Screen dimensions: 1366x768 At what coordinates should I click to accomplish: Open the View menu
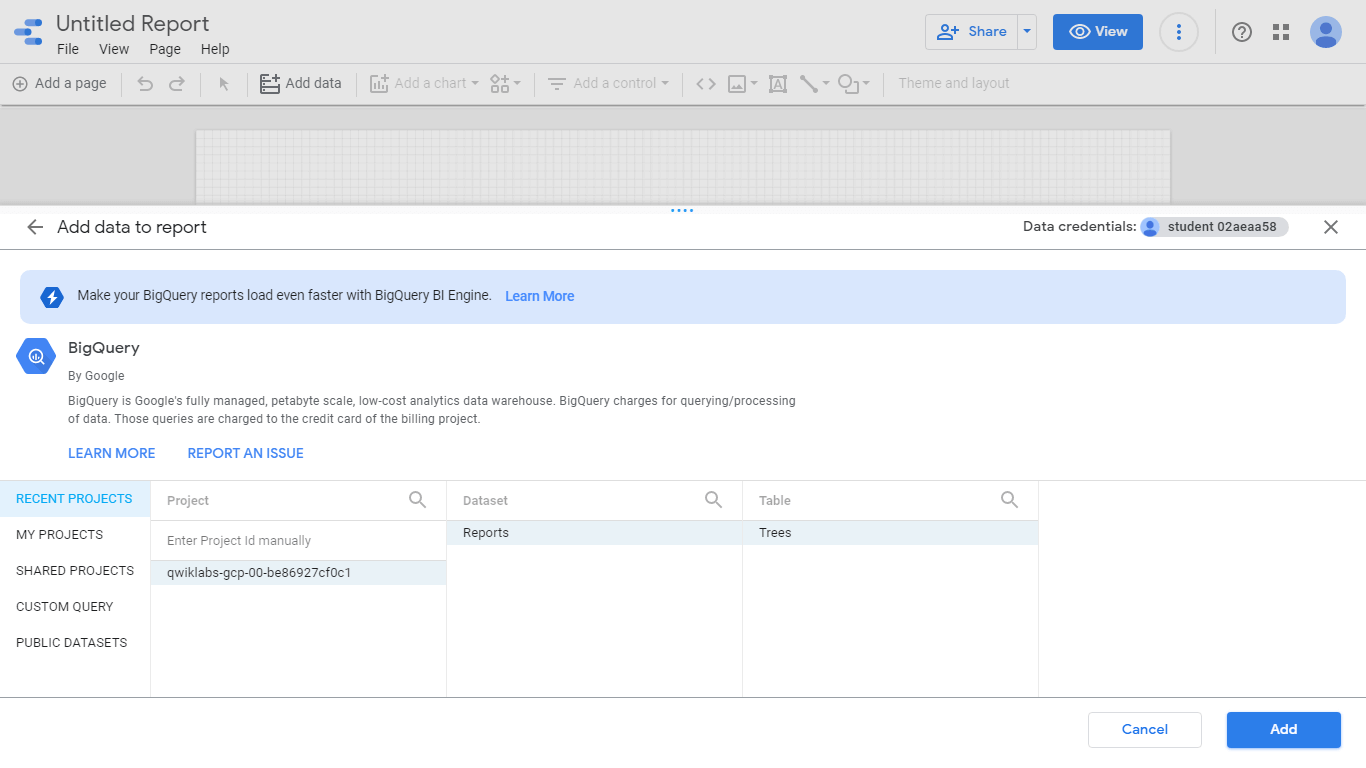tap(114, 49)
